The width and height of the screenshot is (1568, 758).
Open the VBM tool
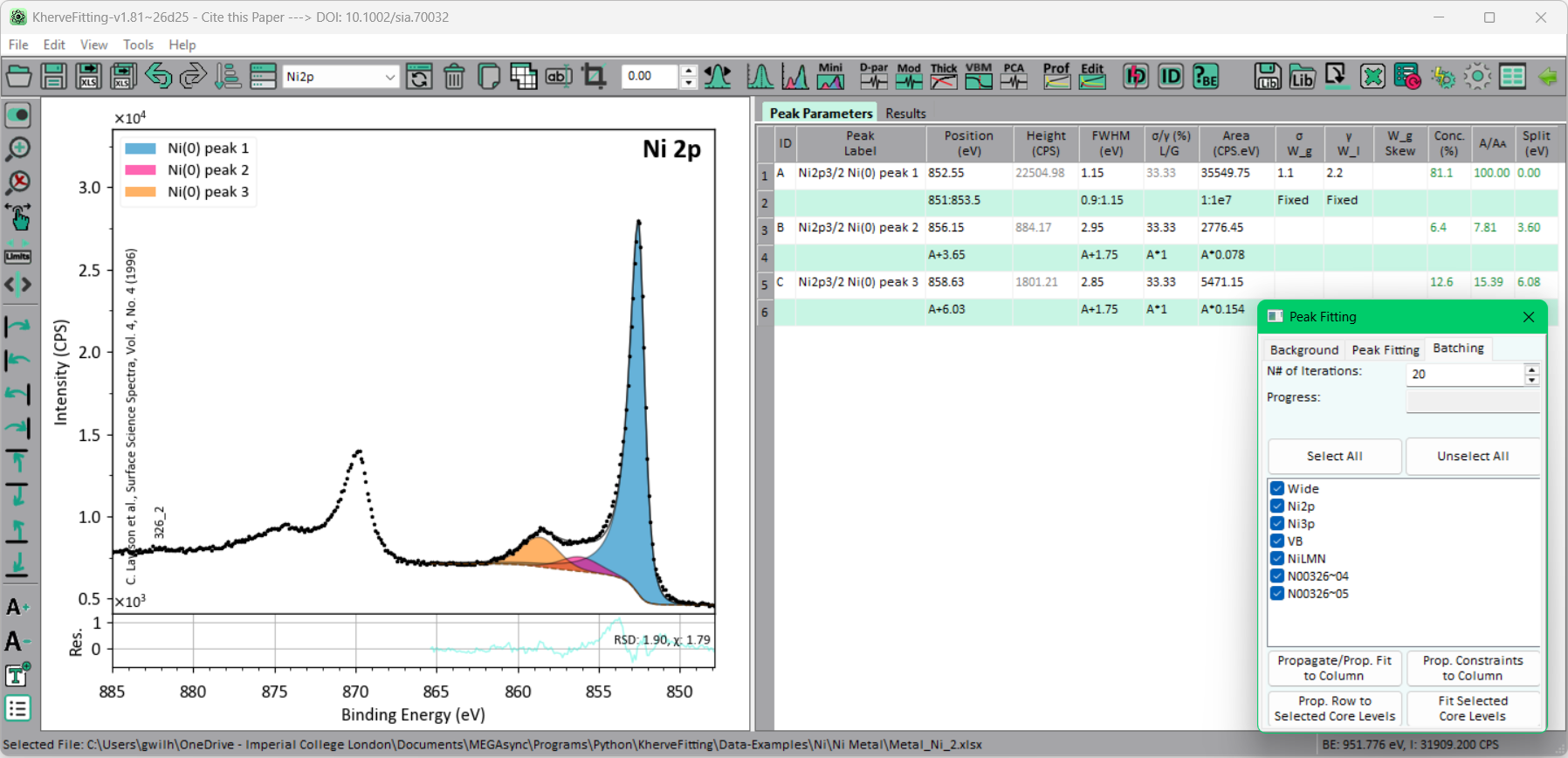click(979, 77)
